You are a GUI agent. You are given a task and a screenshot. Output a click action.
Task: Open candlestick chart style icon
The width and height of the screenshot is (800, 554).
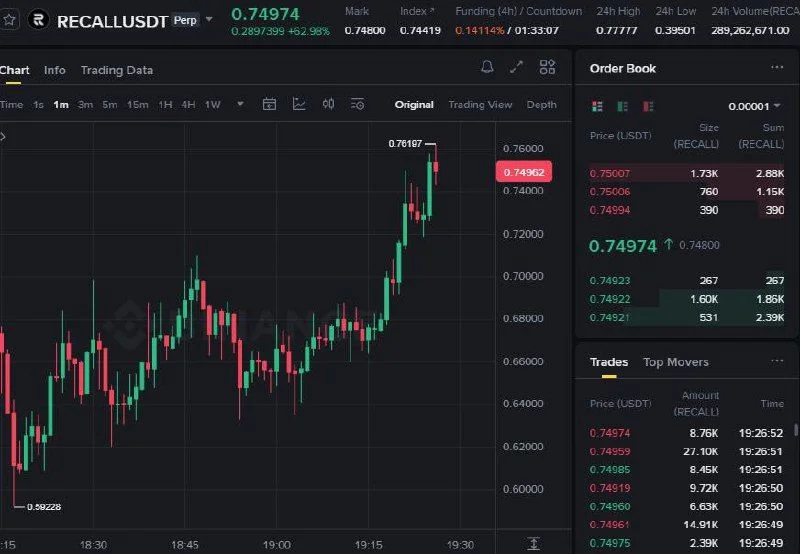click(328, 105)
